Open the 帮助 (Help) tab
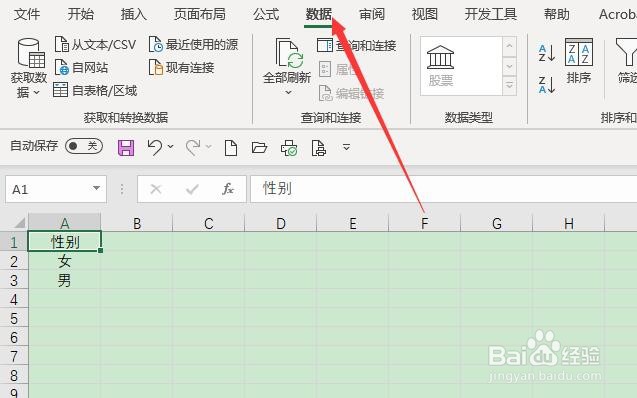The height and width of the screenshot is (398, 637). click(x=557, y=15)
